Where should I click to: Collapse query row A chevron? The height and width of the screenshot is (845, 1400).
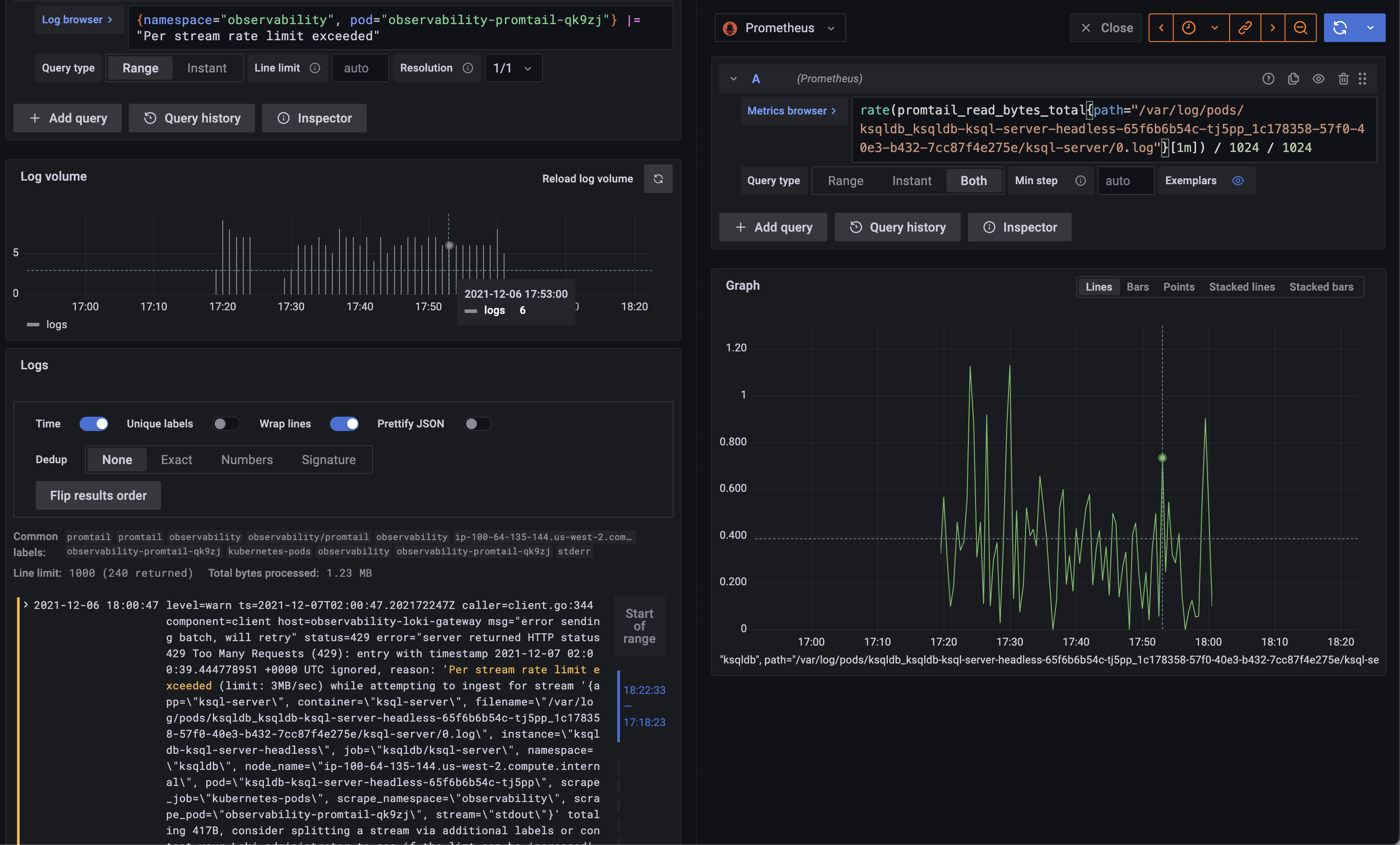coord(734,79)
